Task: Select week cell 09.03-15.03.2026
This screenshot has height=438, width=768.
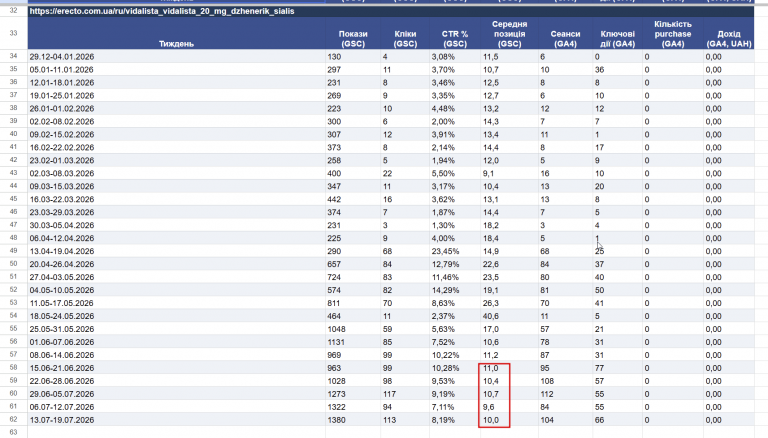Action: coord(176,186)
